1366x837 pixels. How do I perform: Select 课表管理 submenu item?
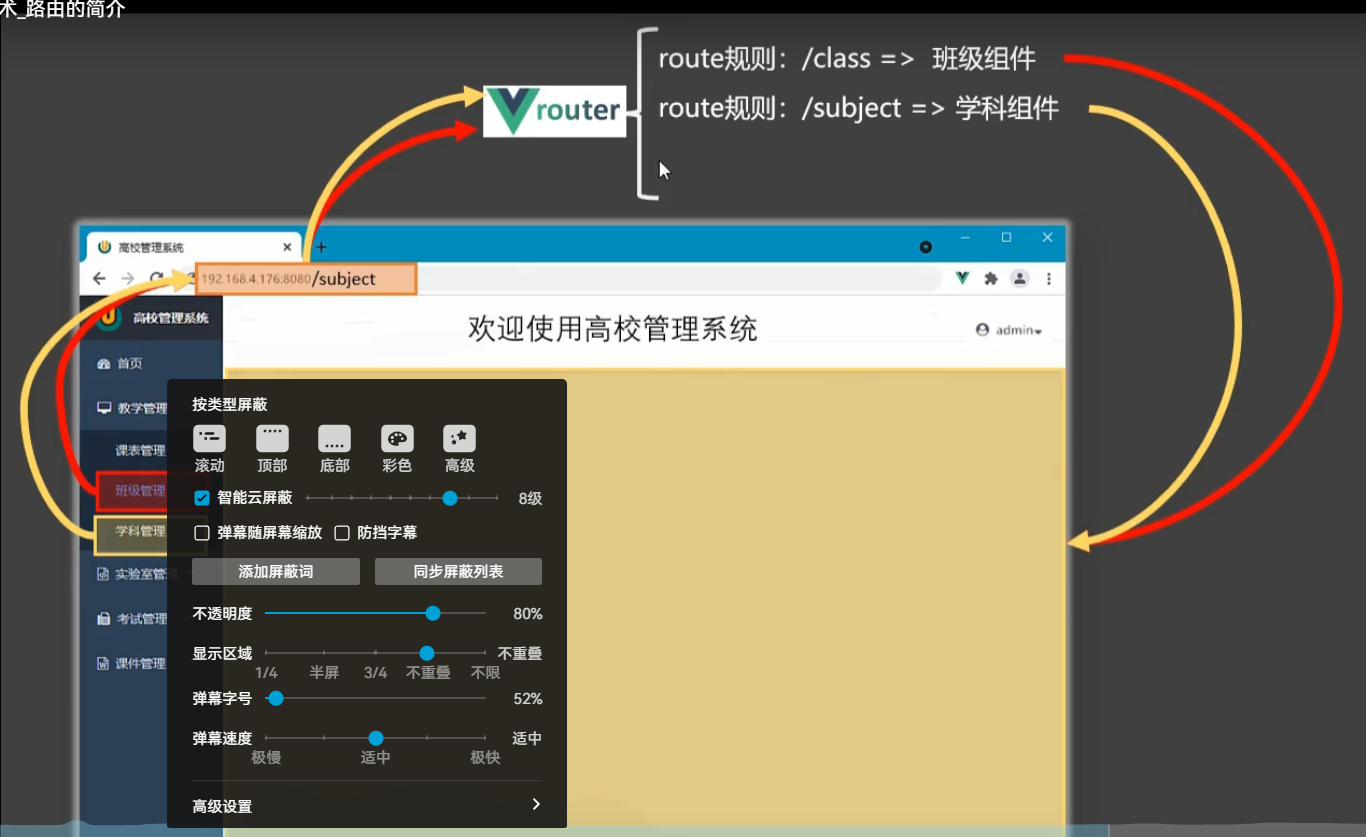coord(140,450)
